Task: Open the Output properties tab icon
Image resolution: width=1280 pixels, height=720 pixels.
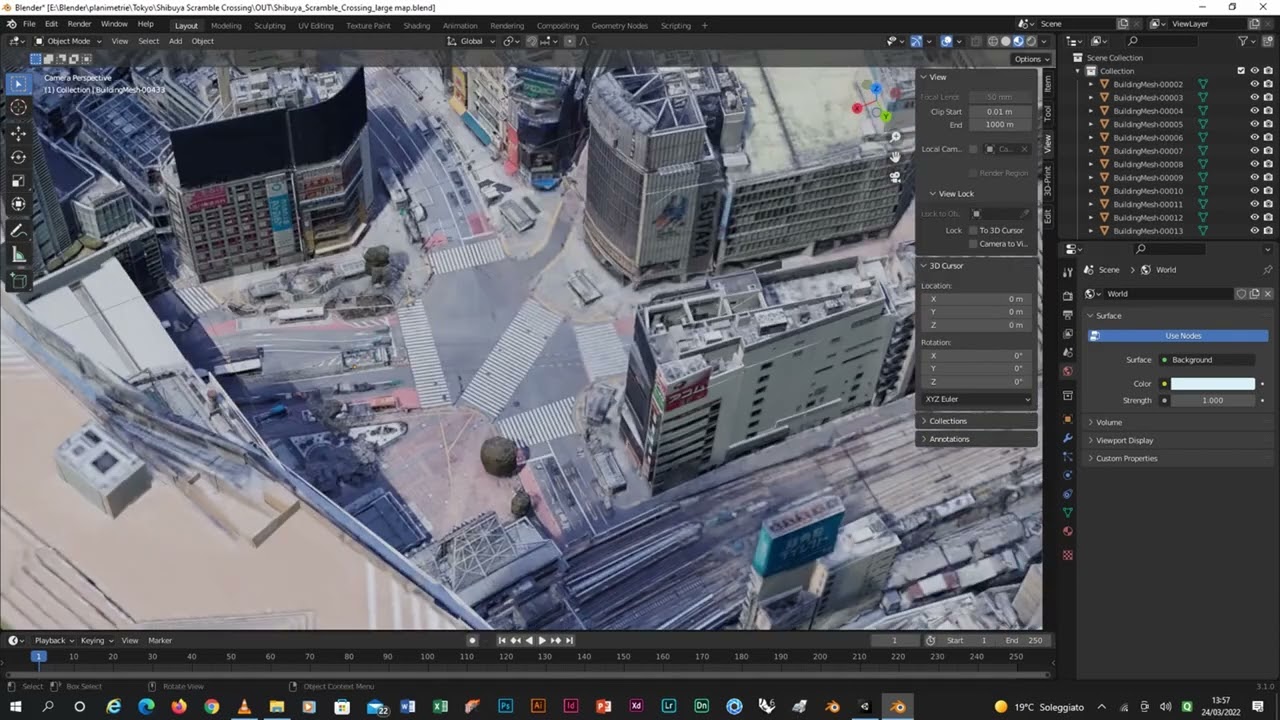Action: point(1068,315)
